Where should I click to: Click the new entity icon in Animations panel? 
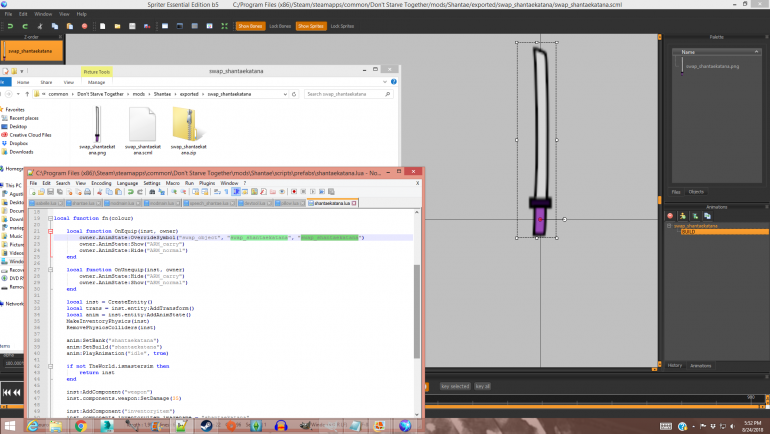pyautogui.click(x=695, y=216)
